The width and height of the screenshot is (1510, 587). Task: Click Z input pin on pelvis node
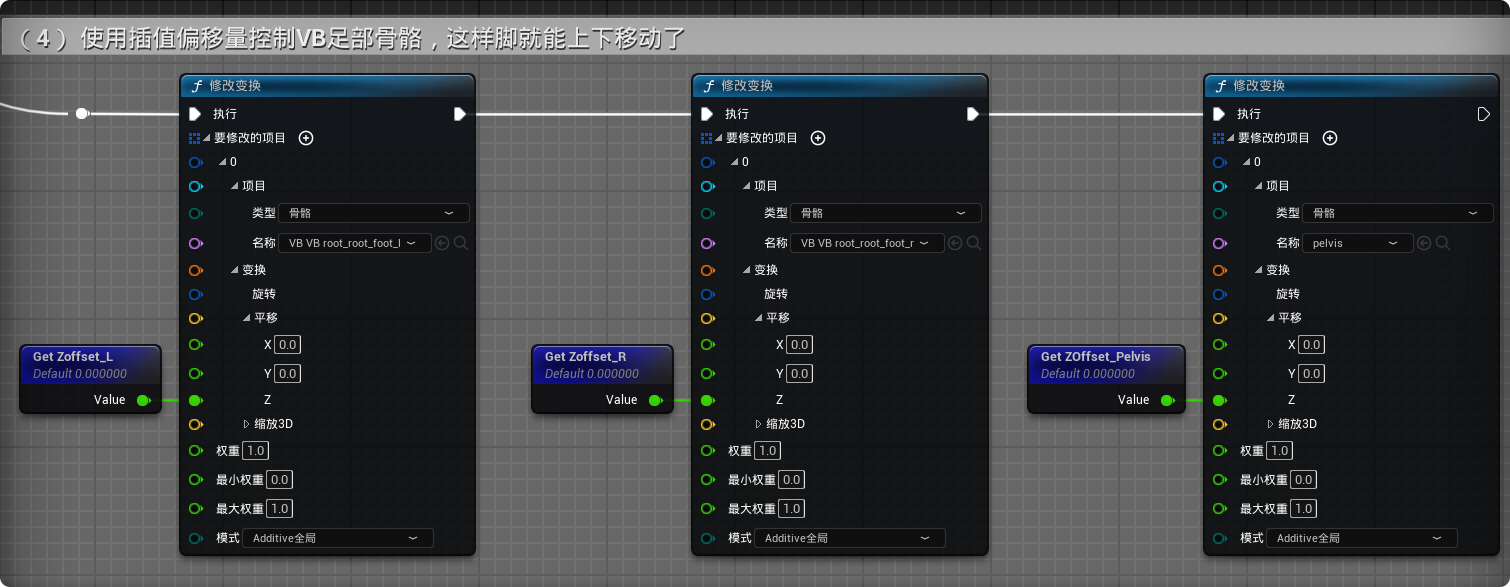click(1220, 400)
